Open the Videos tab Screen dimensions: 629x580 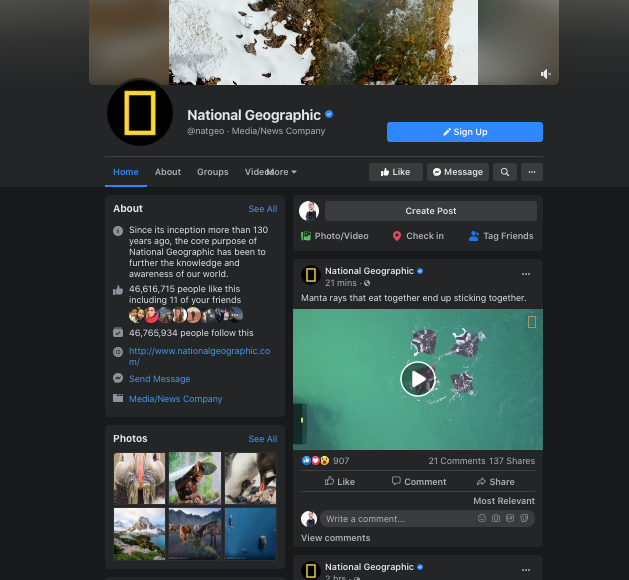(257, 172)
